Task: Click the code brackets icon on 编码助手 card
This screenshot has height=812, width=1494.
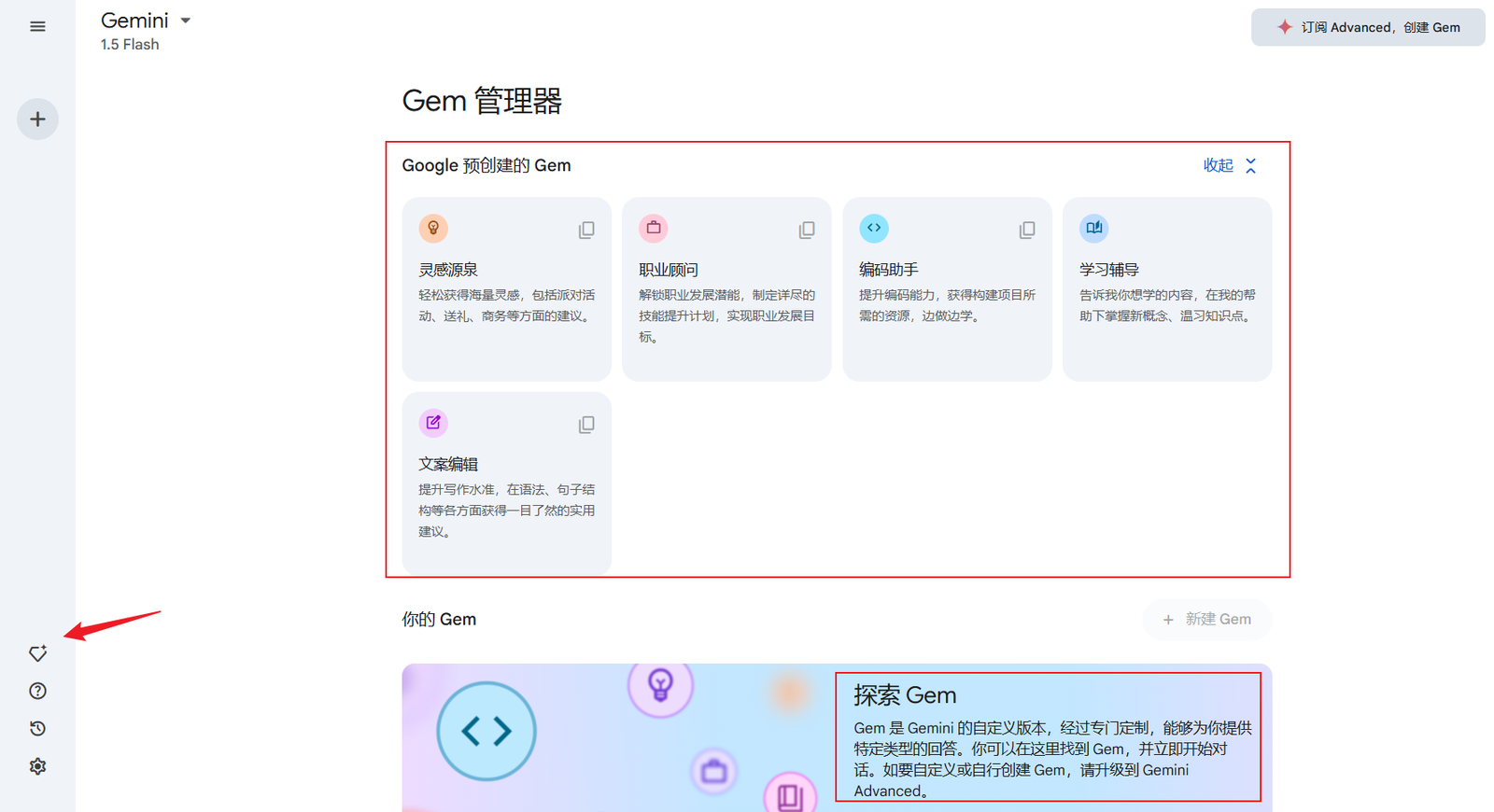Action: pyautogui.click(x=874, y=228)
